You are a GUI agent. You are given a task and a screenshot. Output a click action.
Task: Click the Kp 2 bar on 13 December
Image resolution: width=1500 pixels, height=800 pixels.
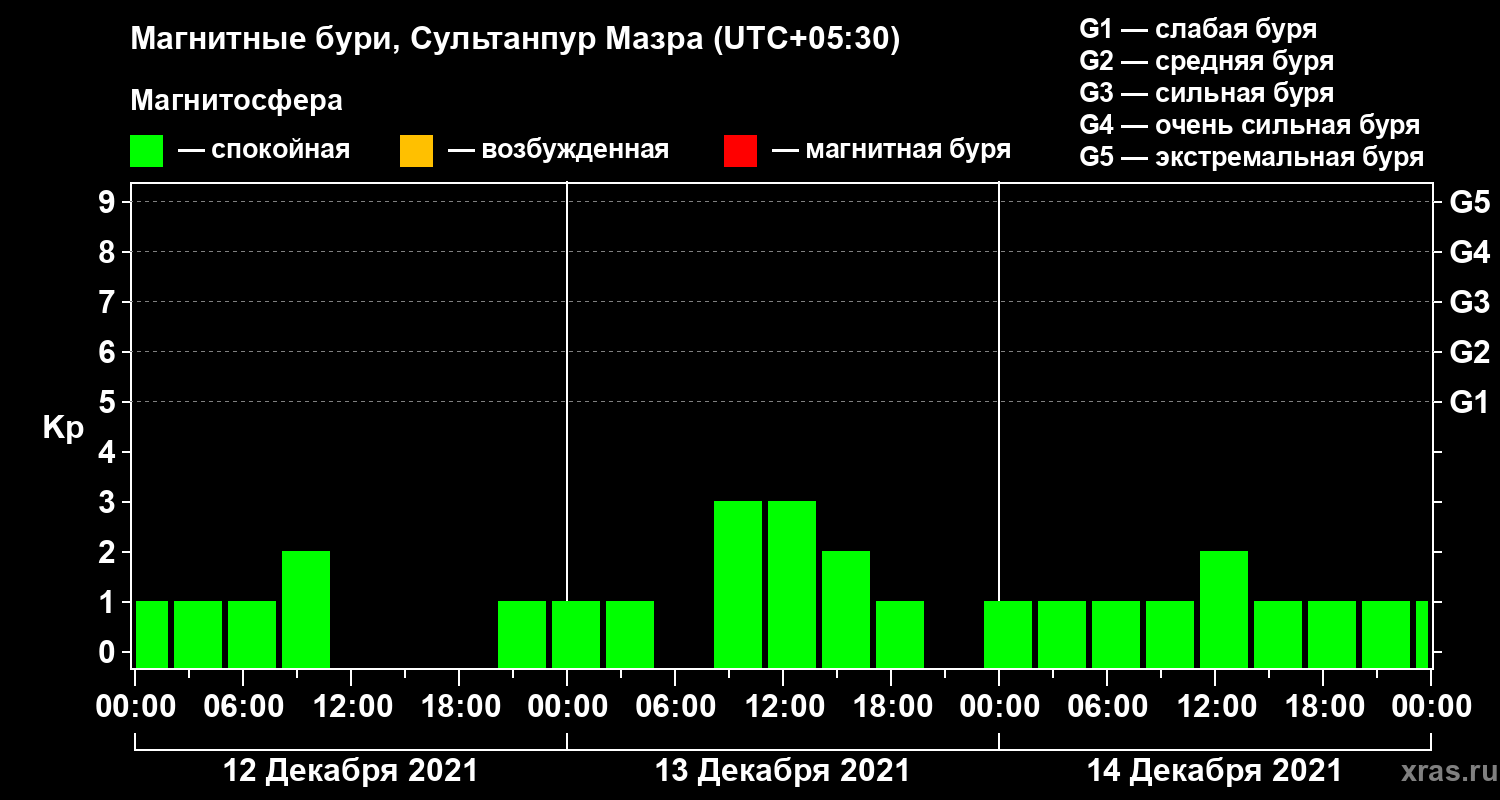click(846, 609)
